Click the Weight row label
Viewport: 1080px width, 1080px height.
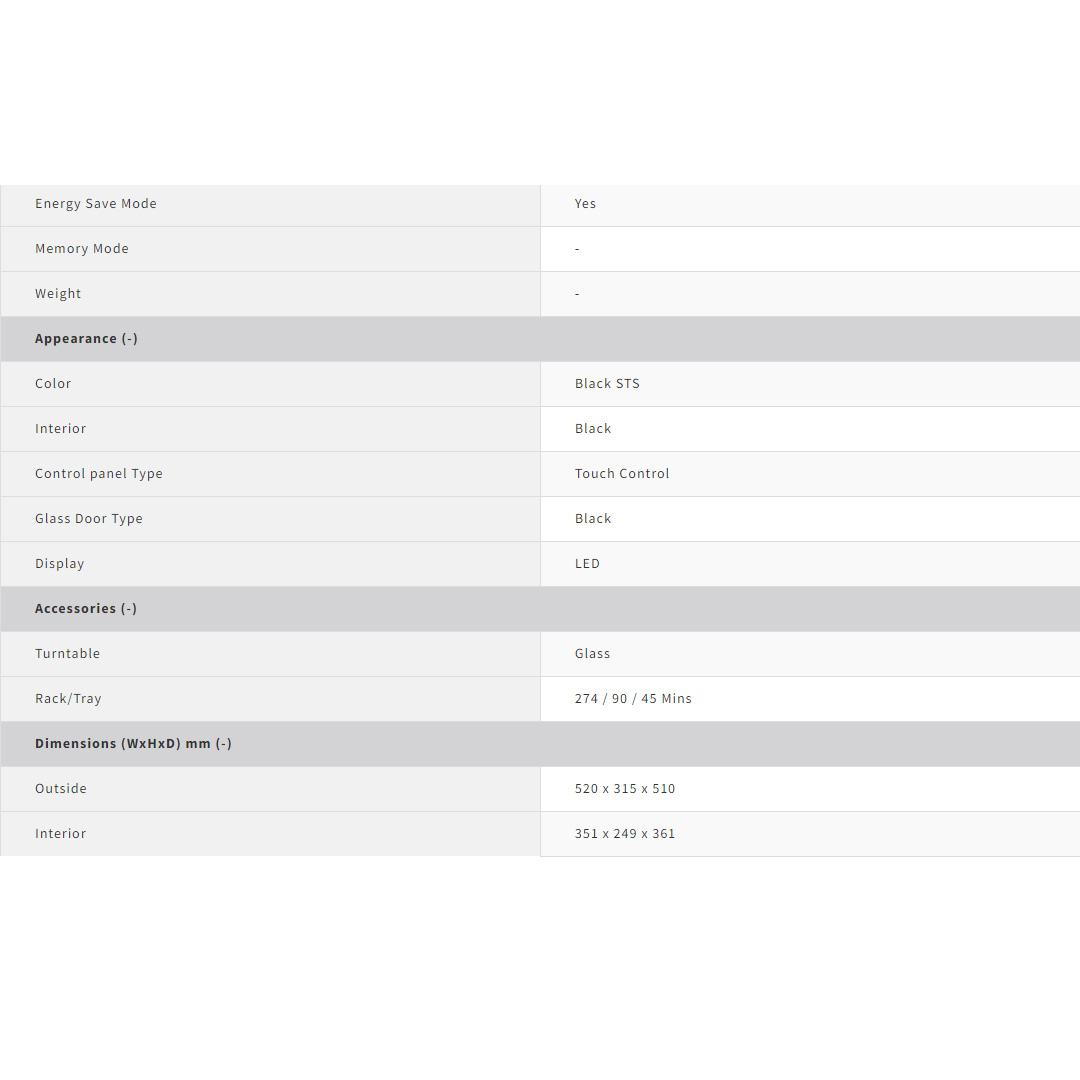tap(58, 294)
